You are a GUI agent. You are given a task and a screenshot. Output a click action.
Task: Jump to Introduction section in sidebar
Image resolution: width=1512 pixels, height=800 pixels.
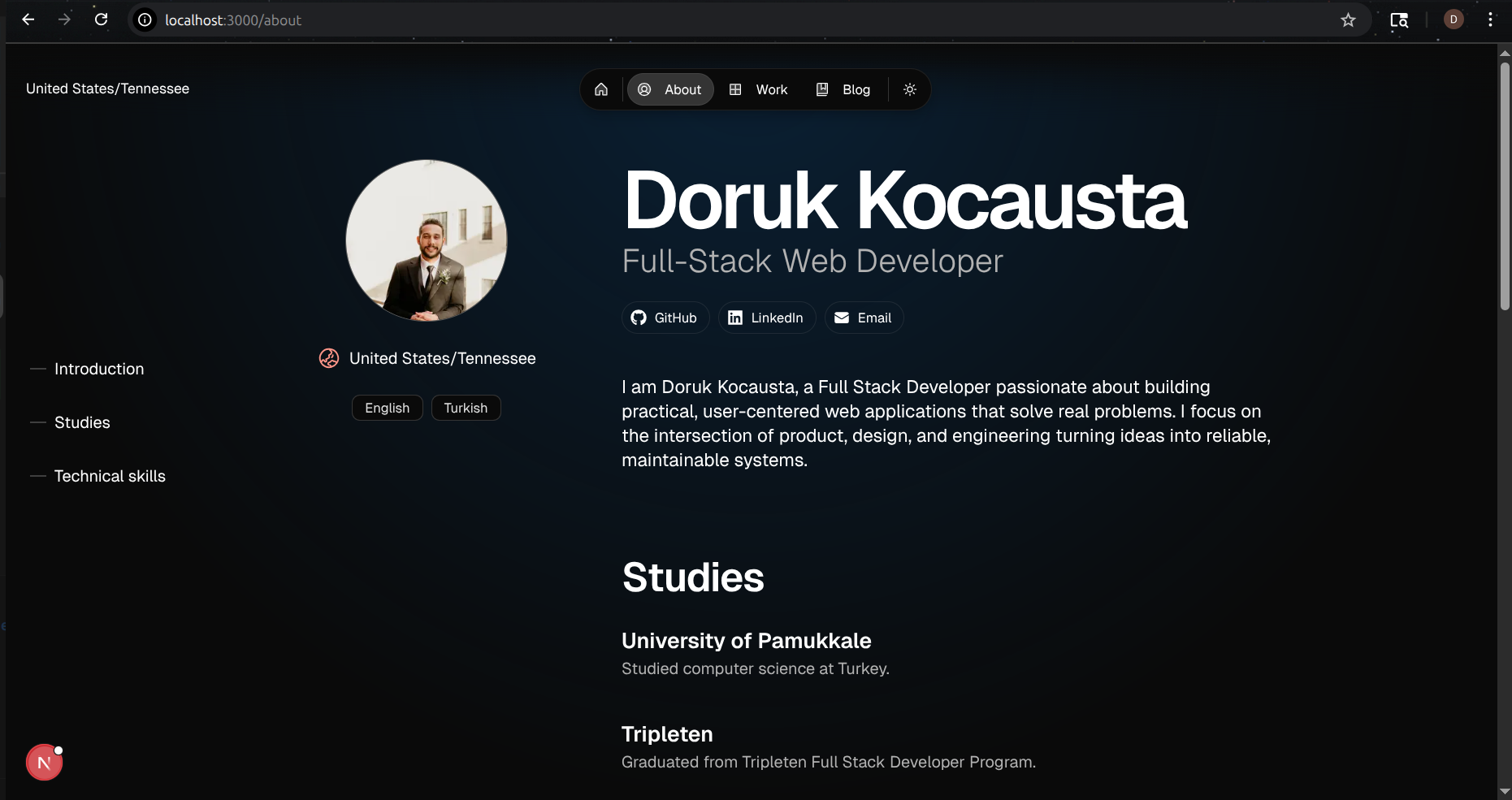(x=98, y=369)
